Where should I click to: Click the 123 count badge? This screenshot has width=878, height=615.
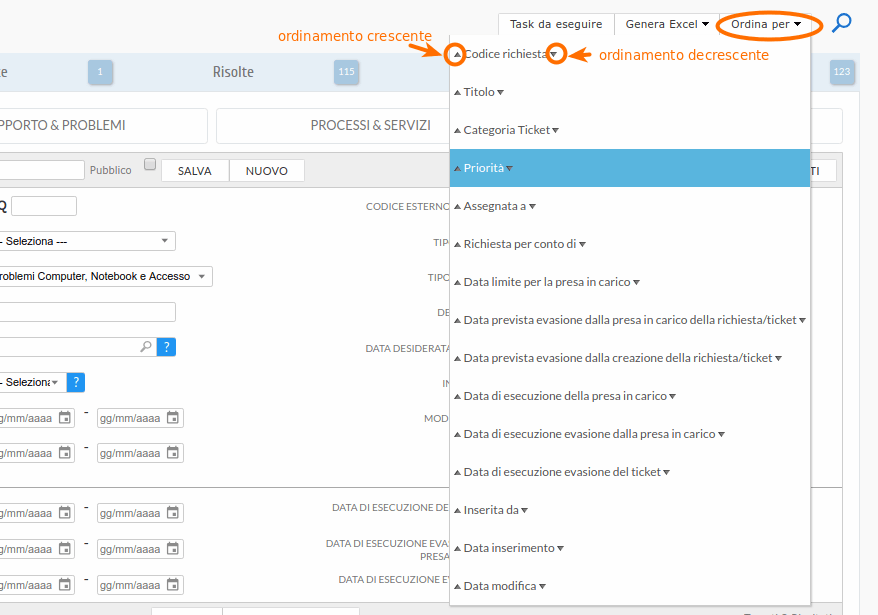842,72
